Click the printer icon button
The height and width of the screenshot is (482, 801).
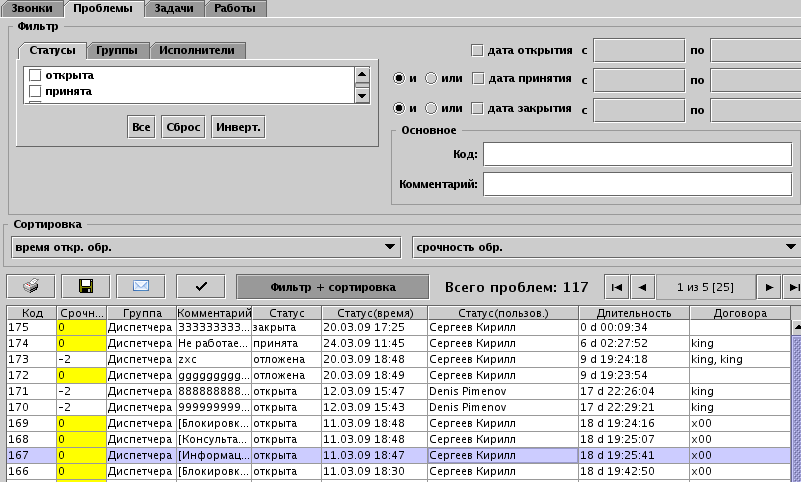point(30,287)
